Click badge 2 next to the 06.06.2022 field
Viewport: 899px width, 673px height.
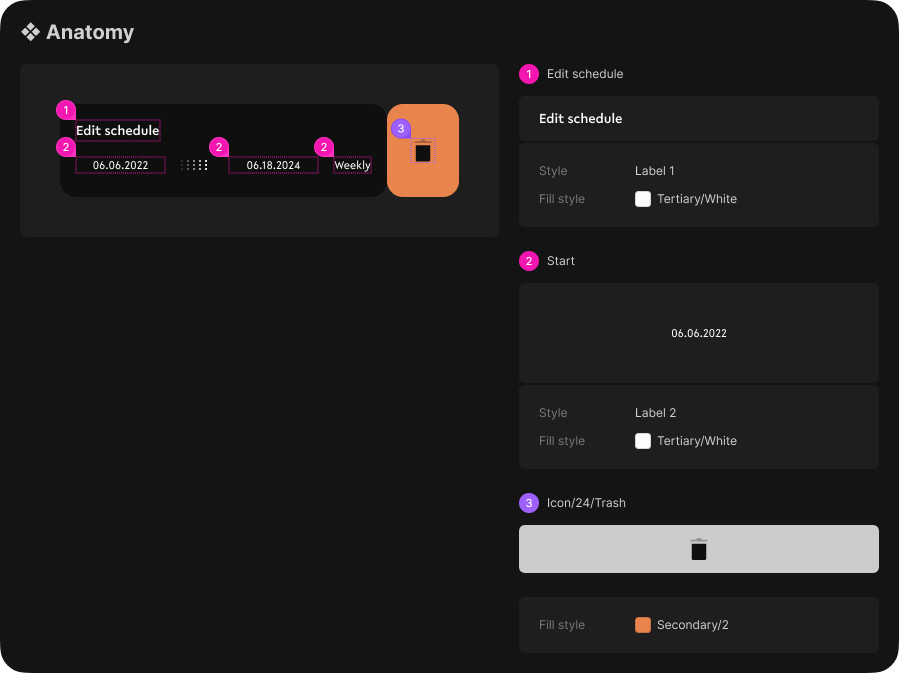click(x=66, y=146)
